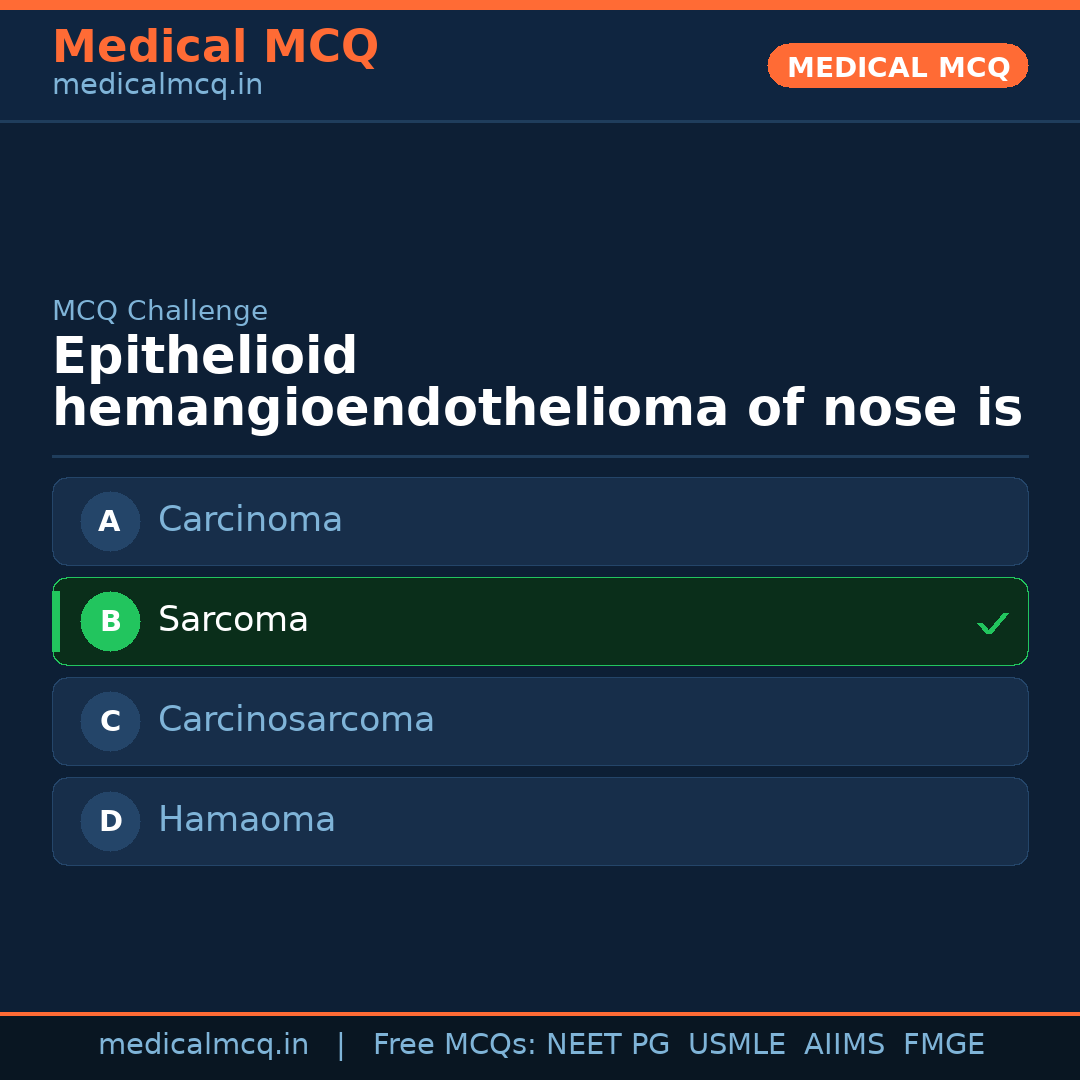Choose the letter C option circle

pos(110,721)
